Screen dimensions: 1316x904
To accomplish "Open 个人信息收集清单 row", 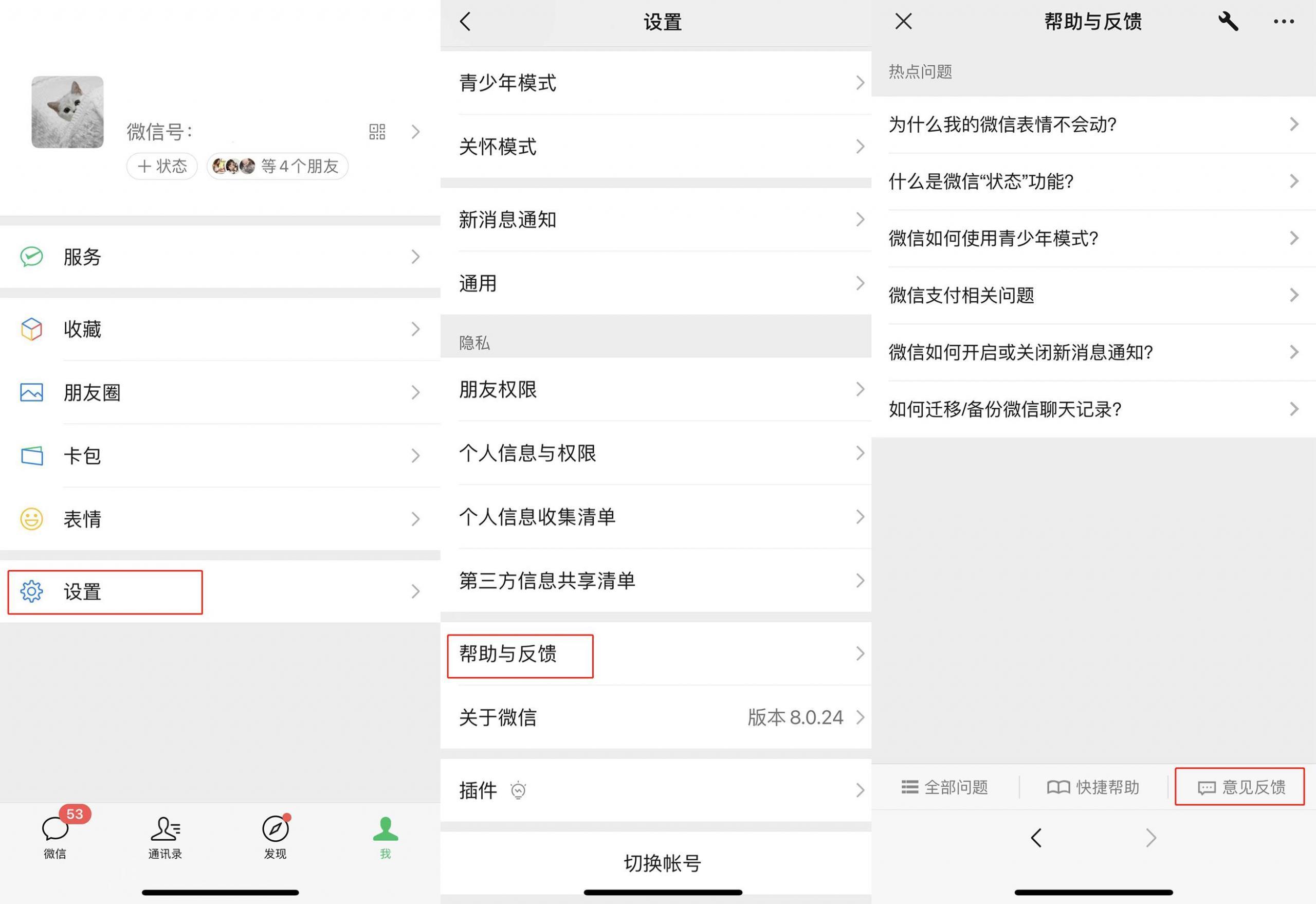I will coord(656,517).
